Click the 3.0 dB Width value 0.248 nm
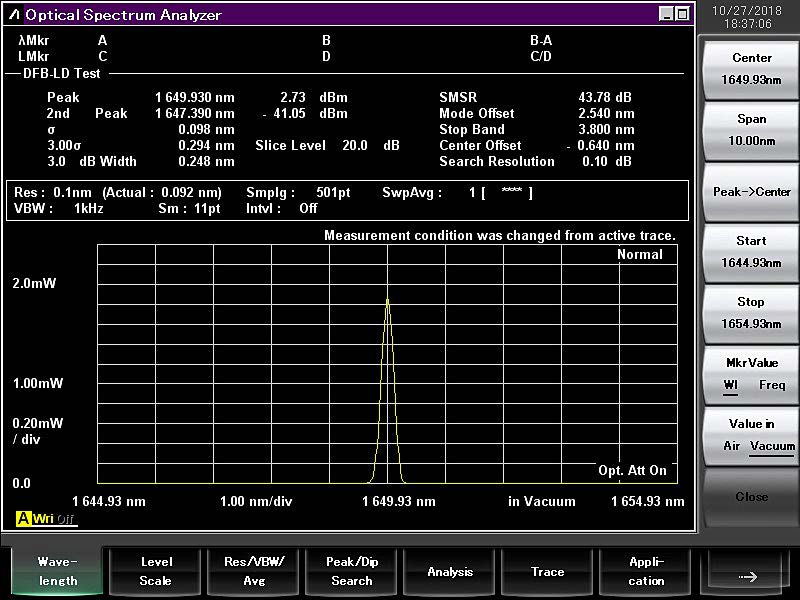Viewport: 800px width, 600px height. point(206,161)
